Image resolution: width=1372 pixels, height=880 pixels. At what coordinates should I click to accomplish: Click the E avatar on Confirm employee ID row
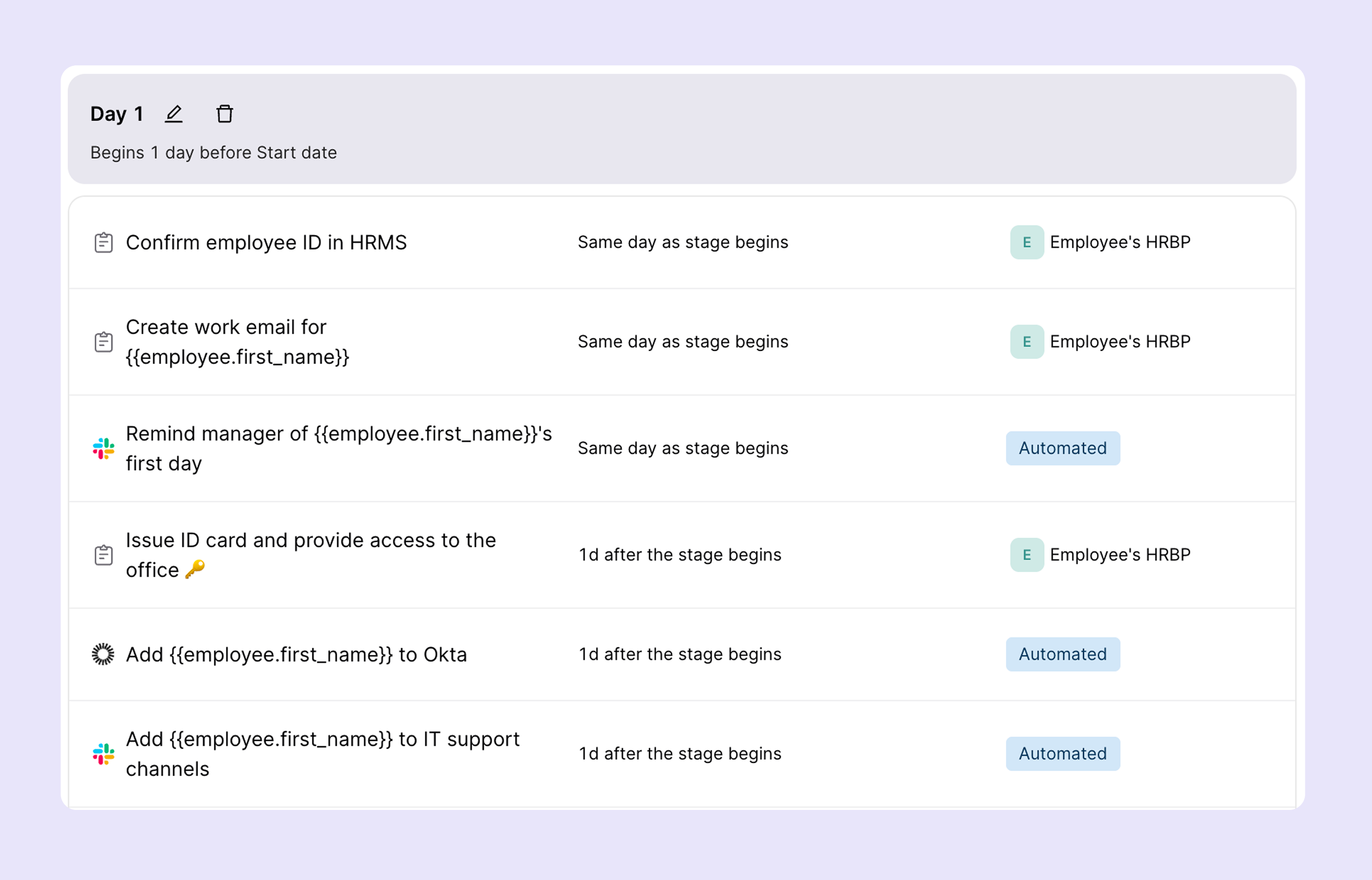[x=1026, y=242]
